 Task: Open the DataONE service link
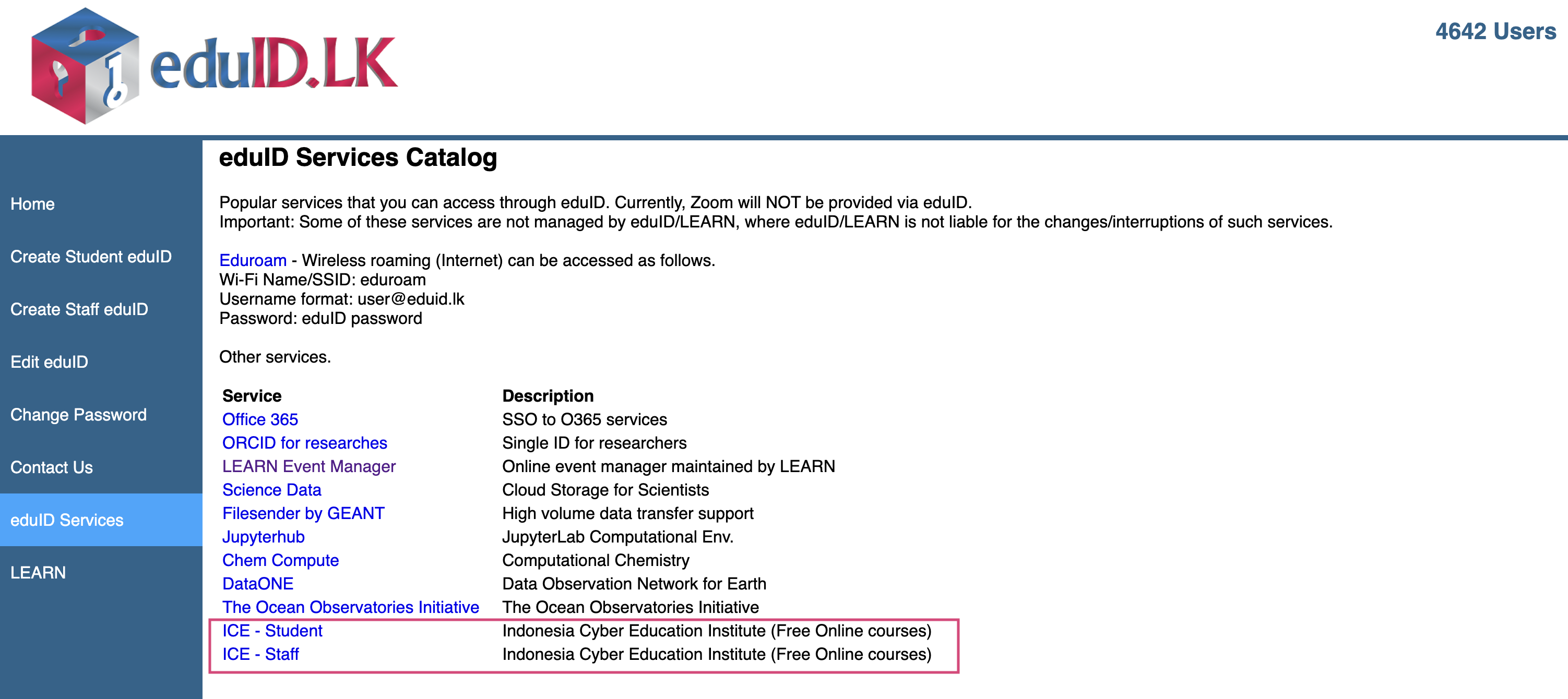point(257,584)
